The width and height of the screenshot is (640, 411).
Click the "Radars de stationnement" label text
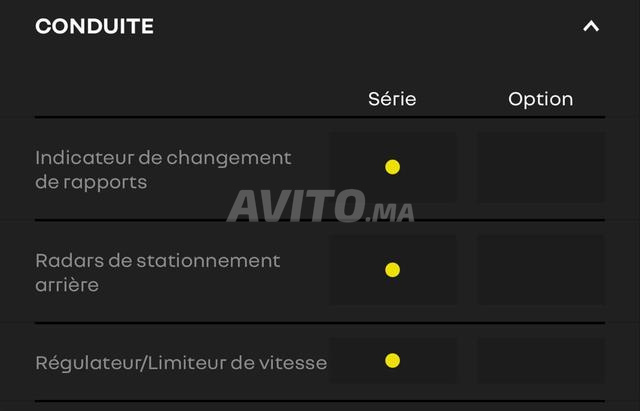click(157, 260)
